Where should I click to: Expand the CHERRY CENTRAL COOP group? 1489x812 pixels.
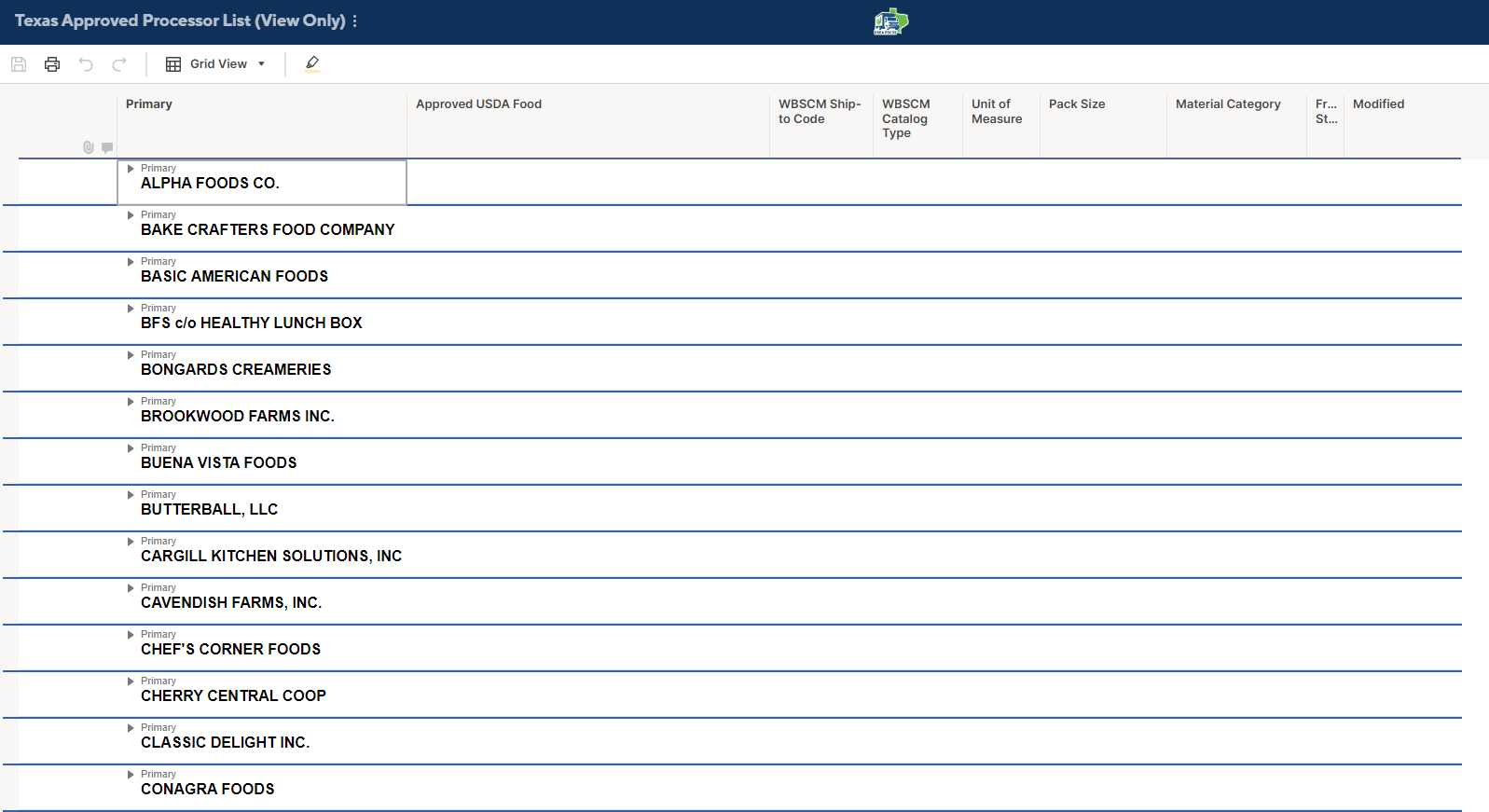(131, 681)
